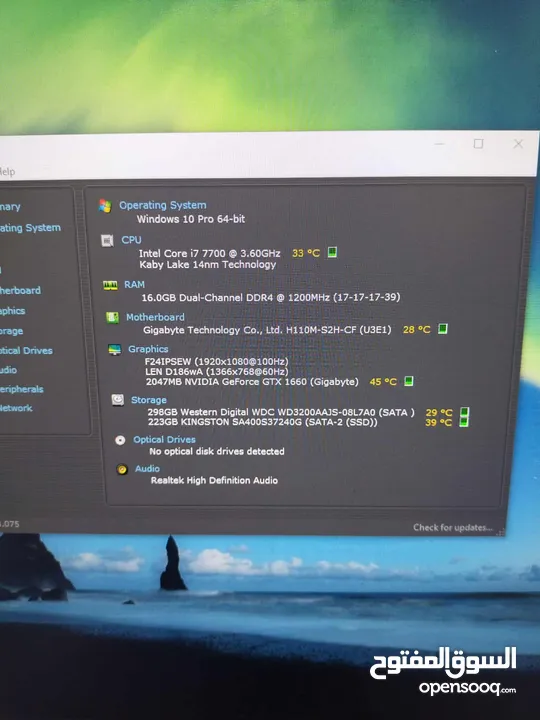Image resolution: width=540 pixels, height=720 pixels.
Task: Open the Motherboard section heading
Action: click(x=155, y=317)
